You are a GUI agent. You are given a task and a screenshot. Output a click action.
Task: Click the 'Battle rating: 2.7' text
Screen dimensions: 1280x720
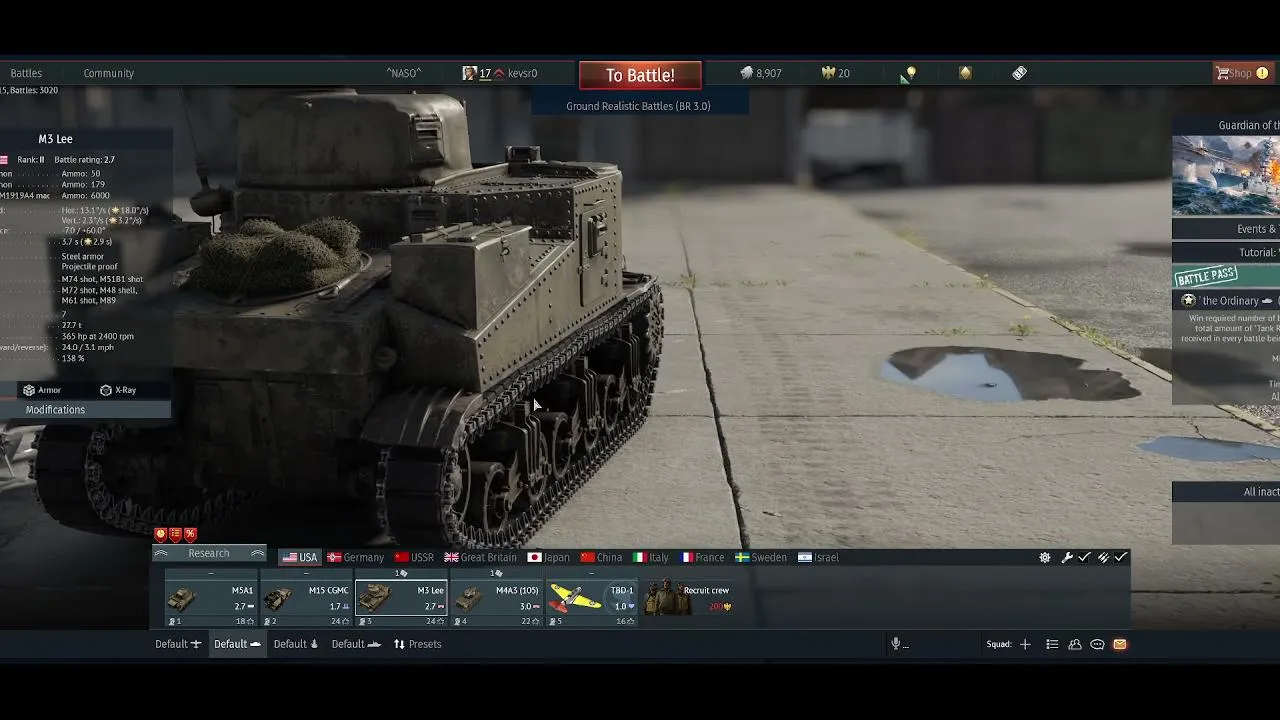84,160
